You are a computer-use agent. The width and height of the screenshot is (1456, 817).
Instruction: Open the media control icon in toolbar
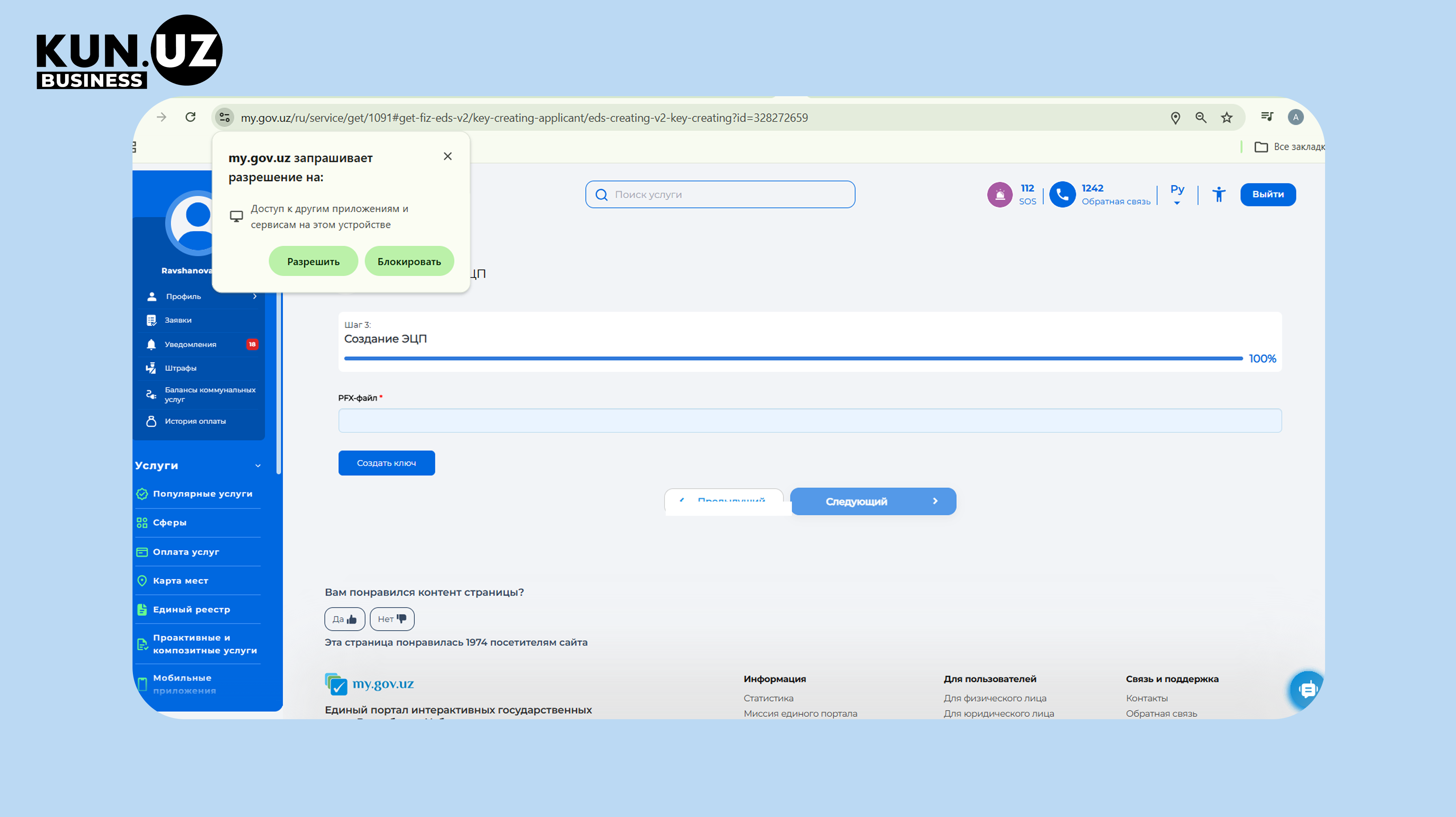[1267, 116]
